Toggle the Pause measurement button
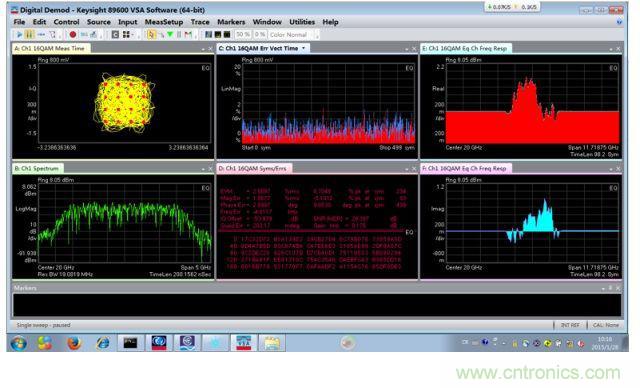The width and height of the screenshot is (640, 388). click(x=29, y=35)
